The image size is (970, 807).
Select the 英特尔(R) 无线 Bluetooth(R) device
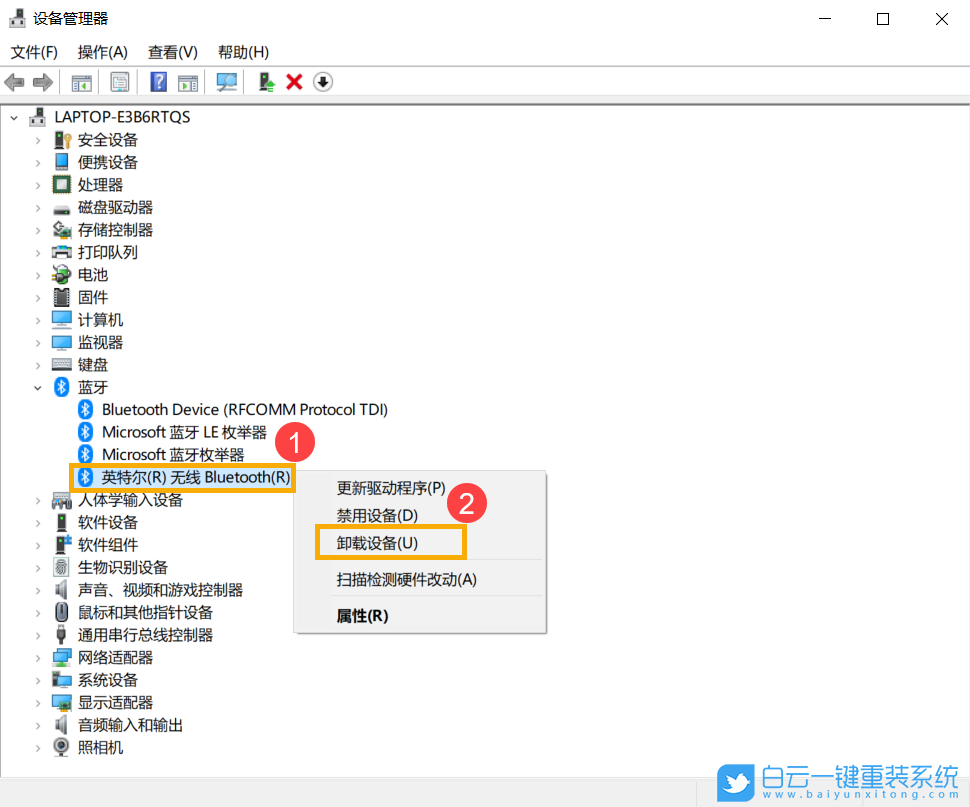tap(183, 477)
